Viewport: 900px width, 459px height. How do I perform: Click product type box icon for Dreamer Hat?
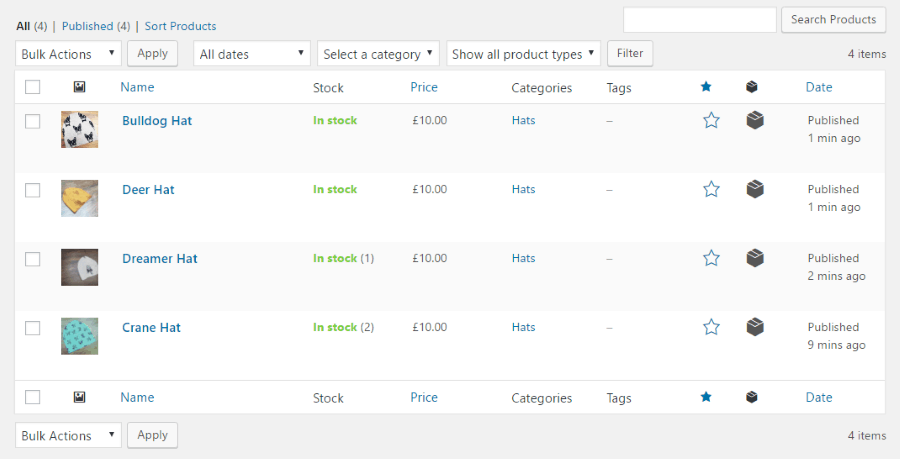click(755, 258)
